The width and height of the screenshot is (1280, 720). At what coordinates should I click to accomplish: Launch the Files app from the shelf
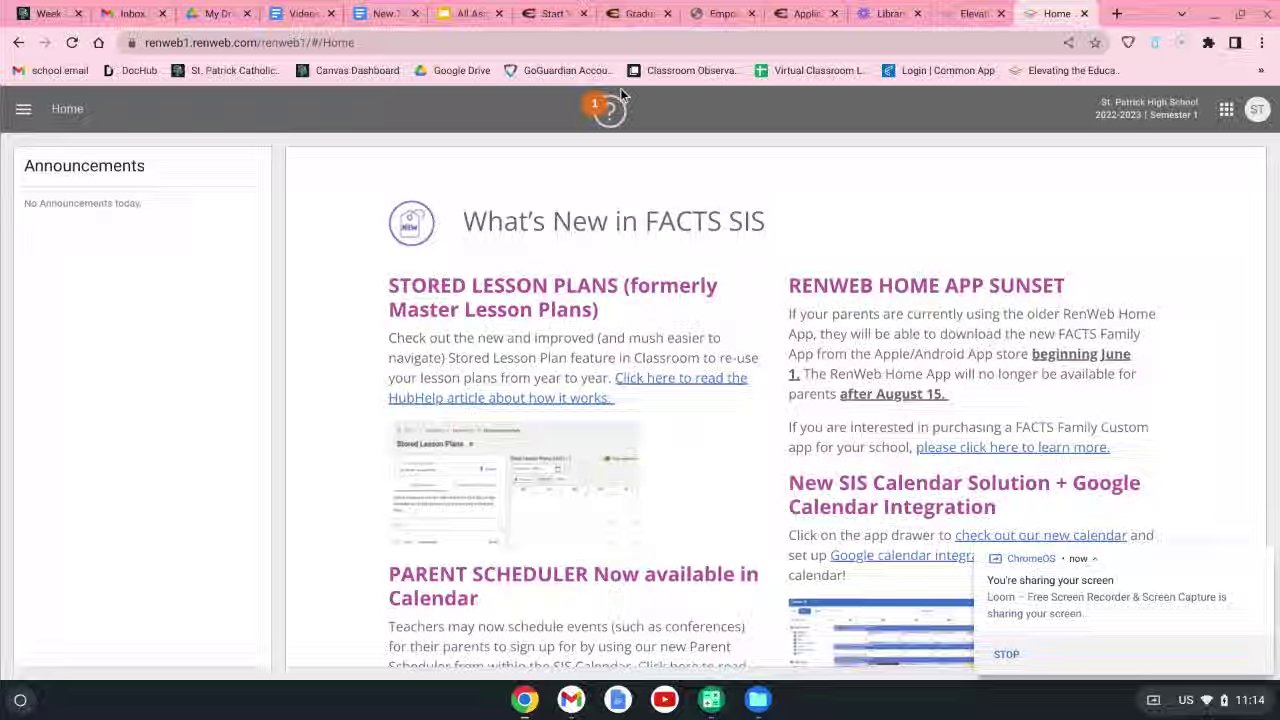(x=758, y=700)
